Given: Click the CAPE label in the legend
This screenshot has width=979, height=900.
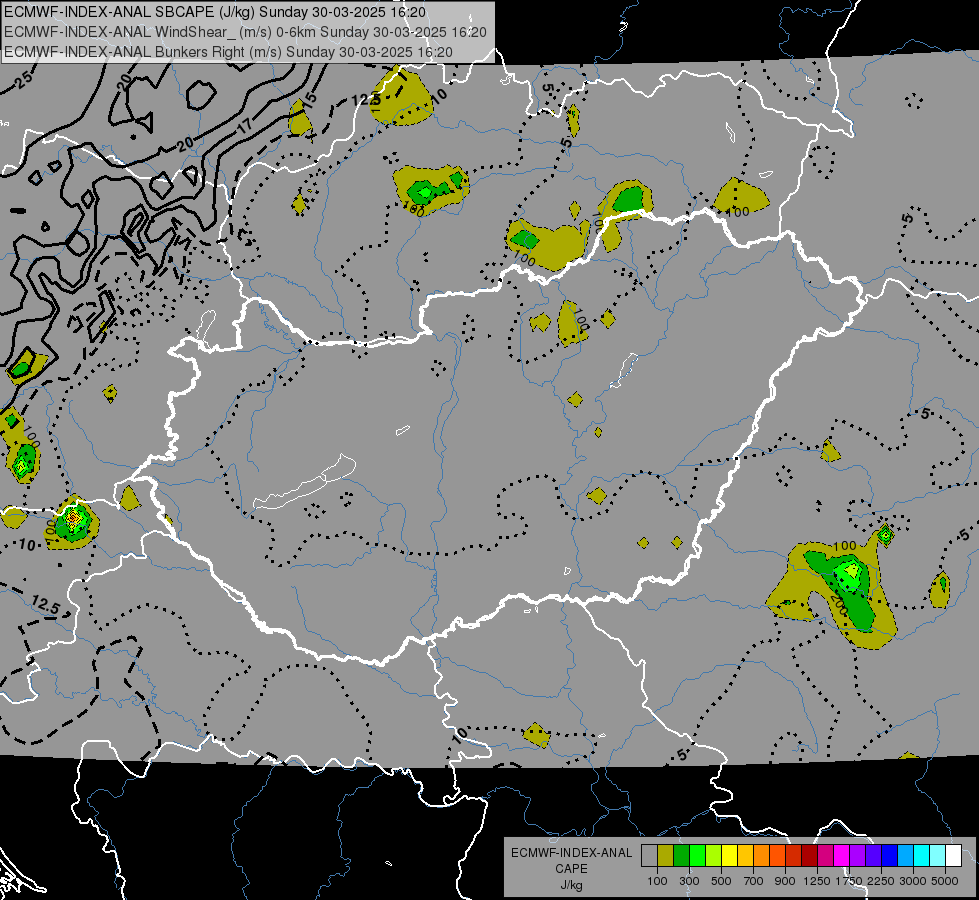Looking at the screenshot, I should point(571,869).
